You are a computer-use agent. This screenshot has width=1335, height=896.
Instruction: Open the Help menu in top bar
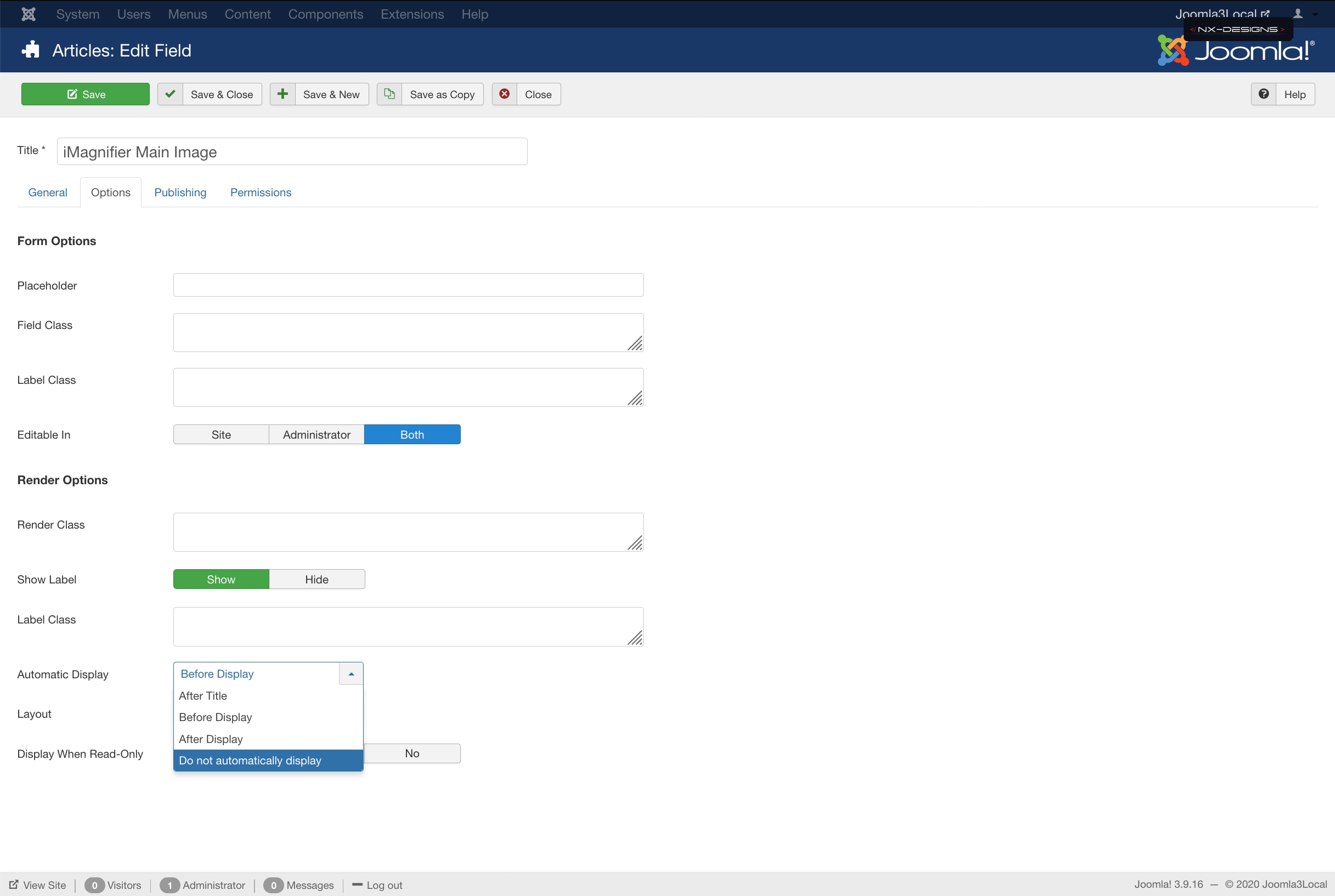tap(475, 14)
